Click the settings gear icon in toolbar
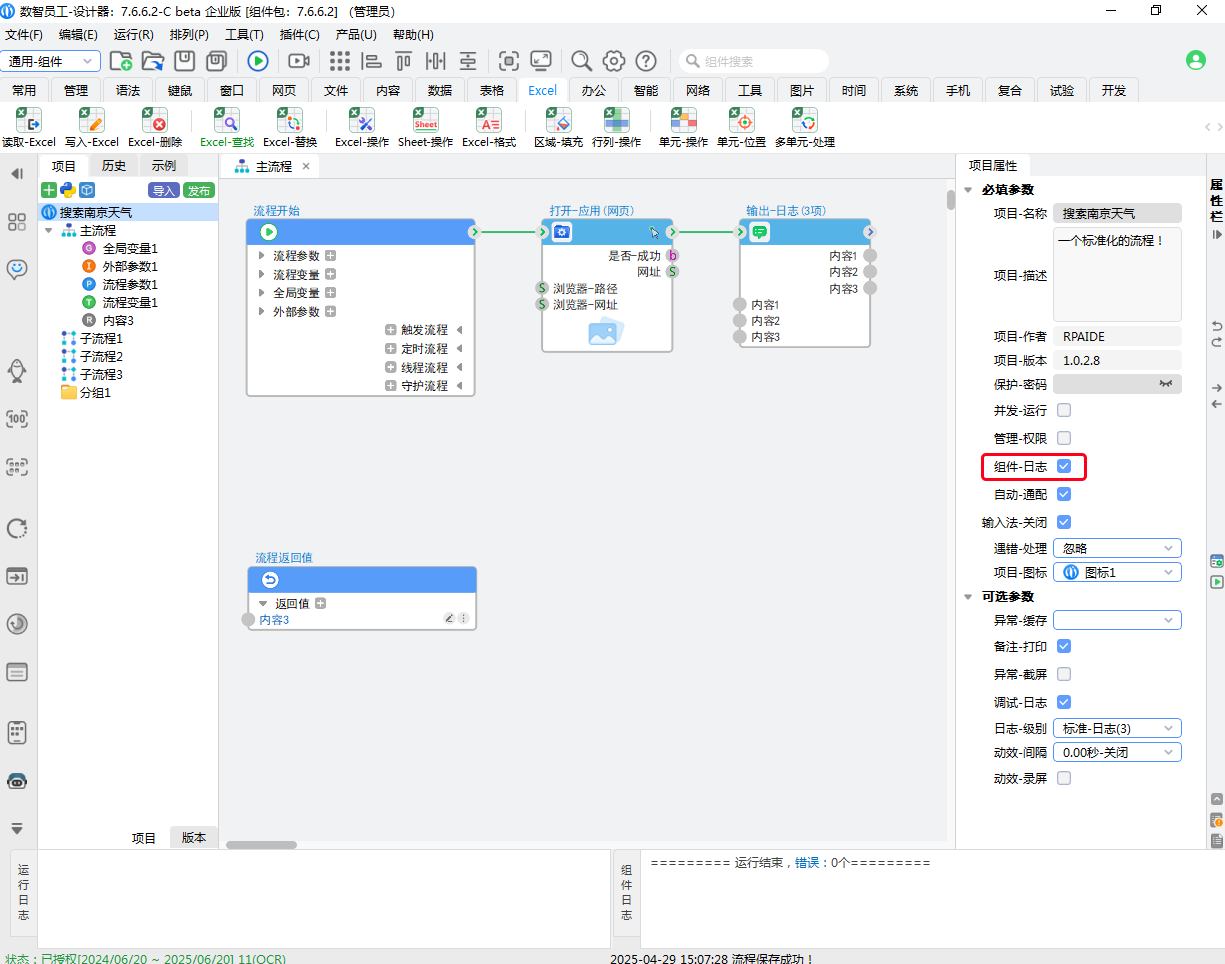 pos(614,61)
